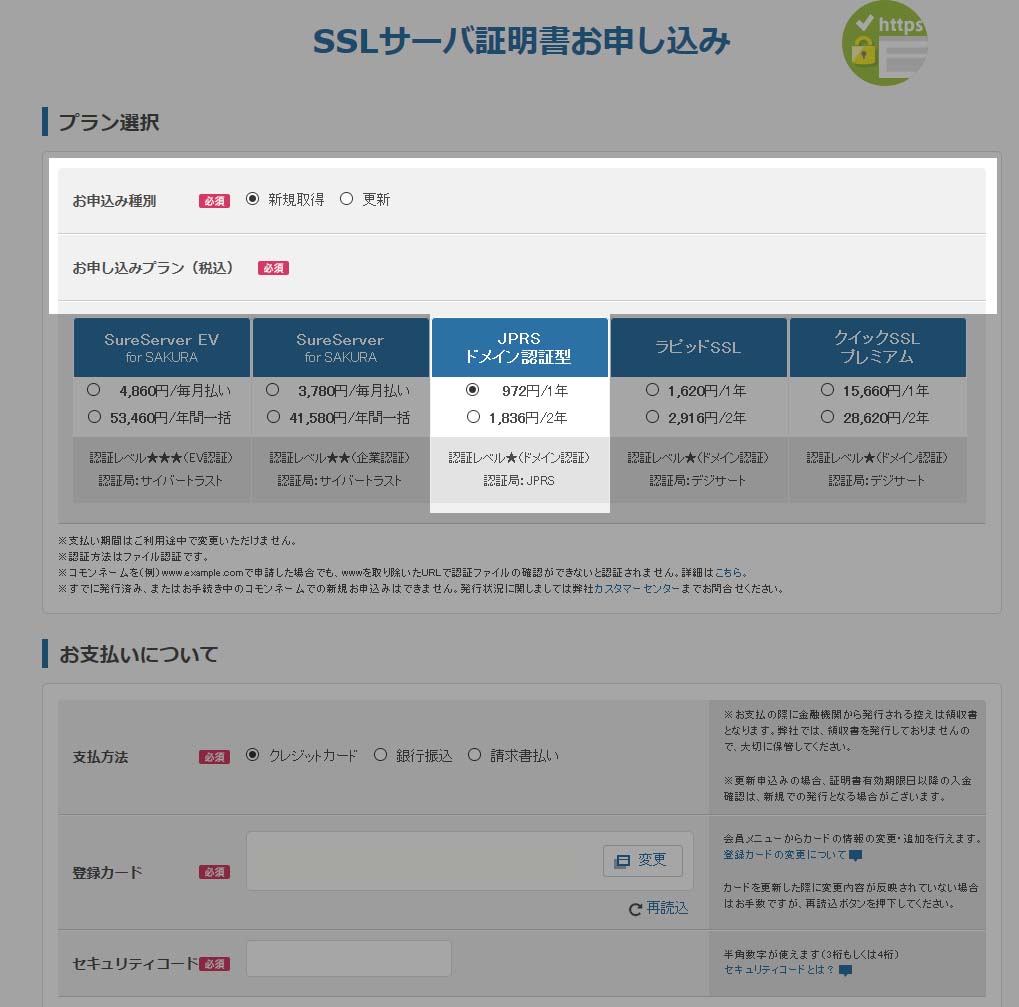The width and height of the screenshot is (1019, 1007).
Task: Select クイックSSL 15,660円/1年 plan
Action: [x=827, y=390]
